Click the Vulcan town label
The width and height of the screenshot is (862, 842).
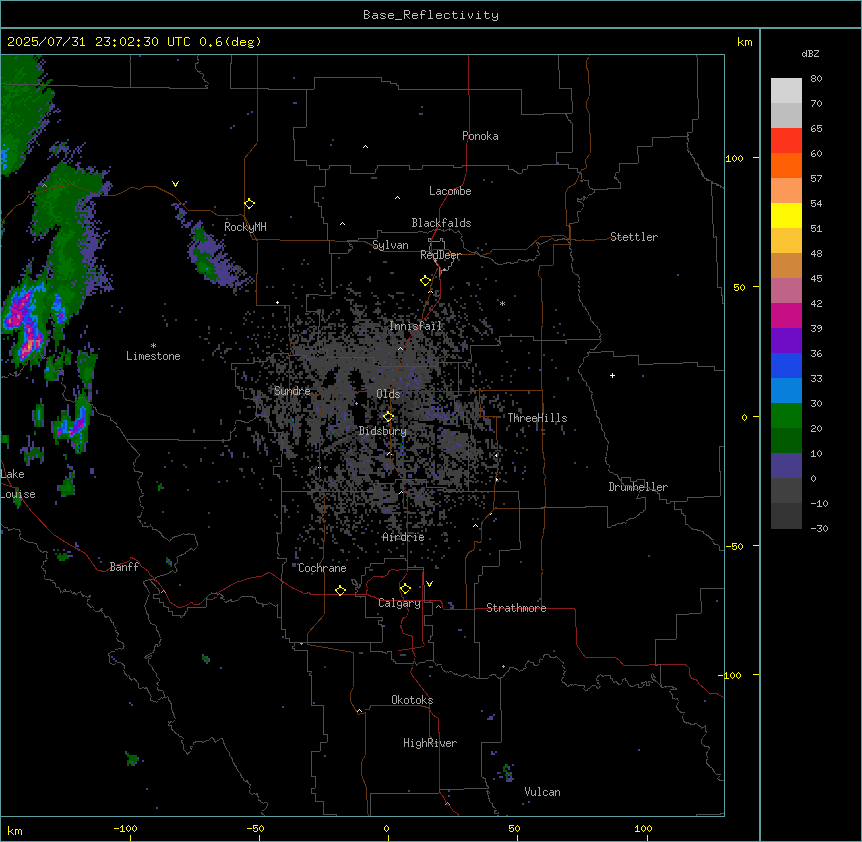point(542,792)
